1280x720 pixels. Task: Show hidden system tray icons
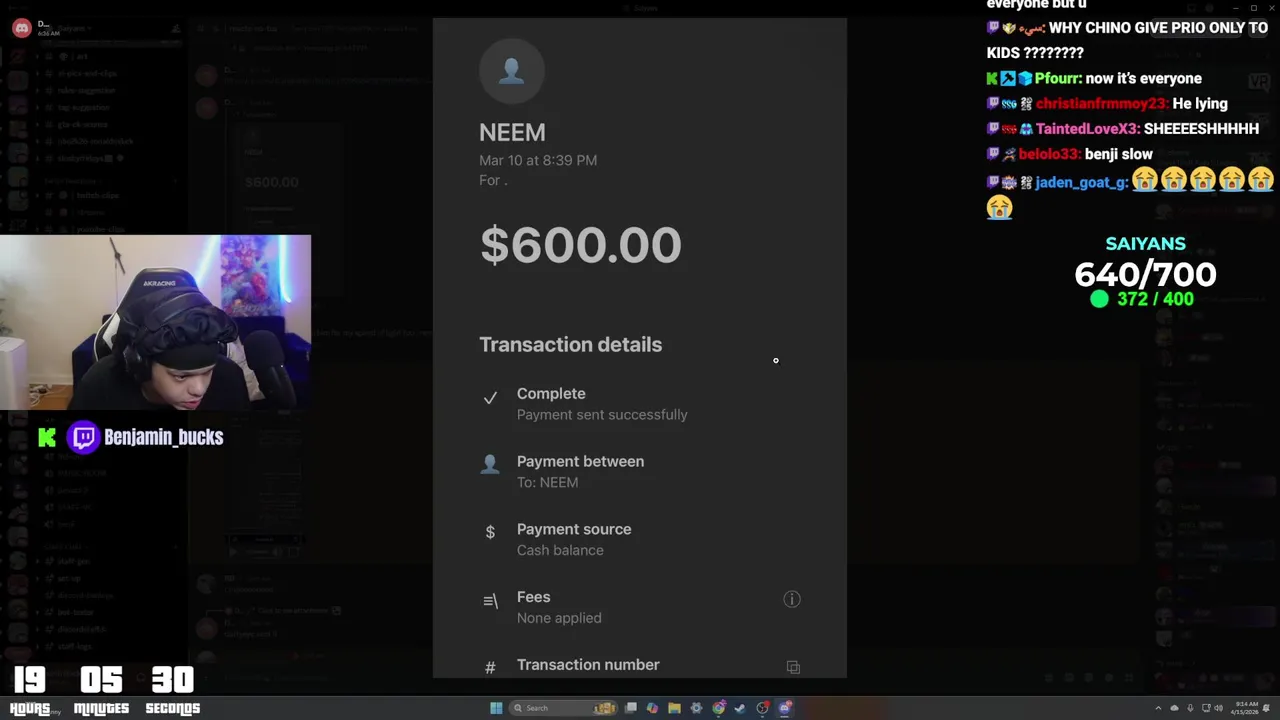click(1158, 708)
